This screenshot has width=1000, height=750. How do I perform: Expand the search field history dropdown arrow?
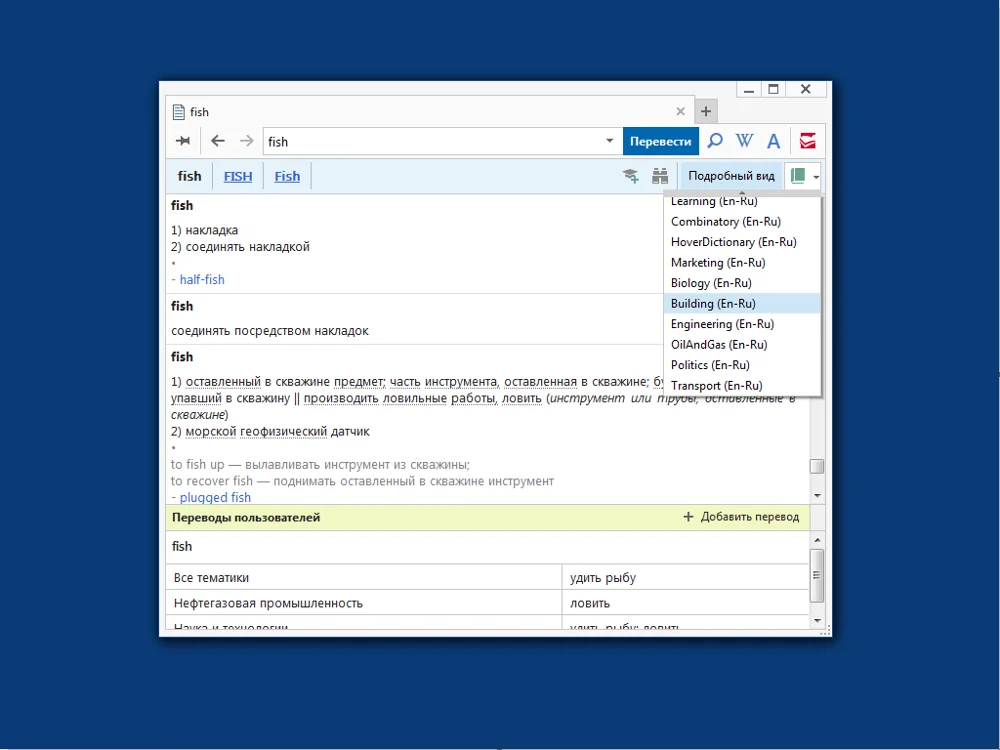(x=610, y=141)
